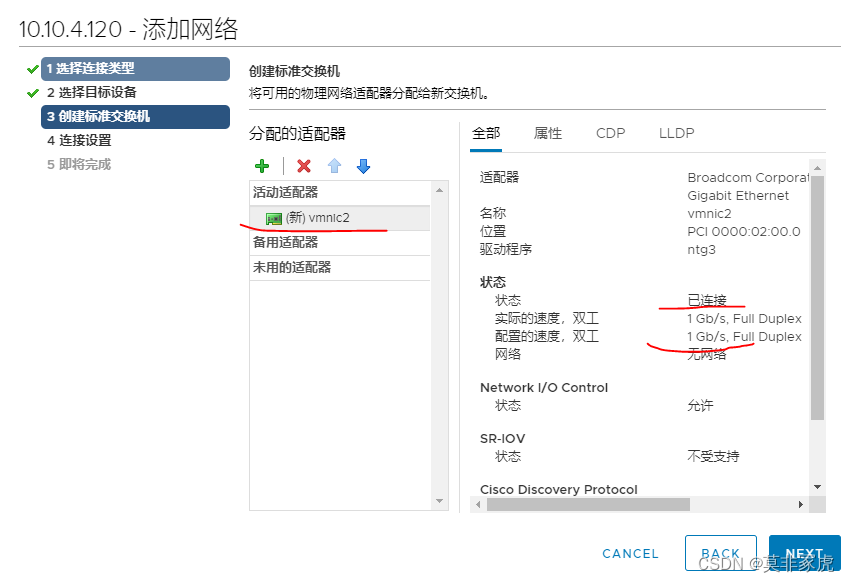Click the NEXT button

[x=804, y=553]
